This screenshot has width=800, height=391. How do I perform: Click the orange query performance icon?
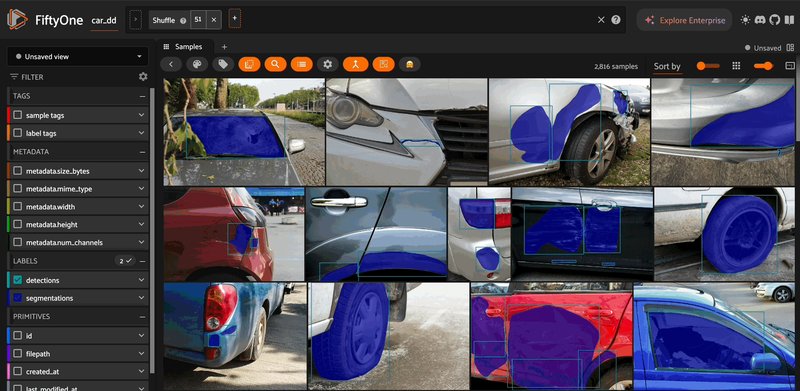point(384,64)
